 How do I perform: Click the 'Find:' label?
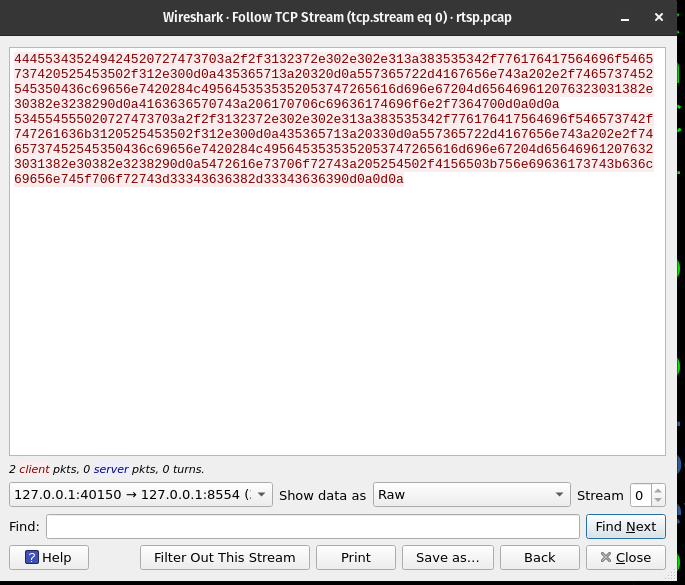click(x=24, y=527)
